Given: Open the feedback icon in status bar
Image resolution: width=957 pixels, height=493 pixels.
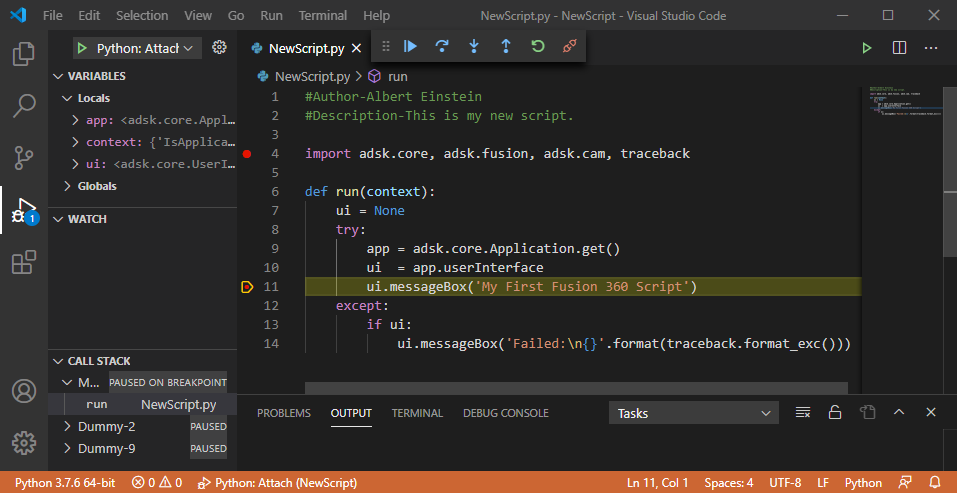Looking at the screenshot, I should pos(906,483).
